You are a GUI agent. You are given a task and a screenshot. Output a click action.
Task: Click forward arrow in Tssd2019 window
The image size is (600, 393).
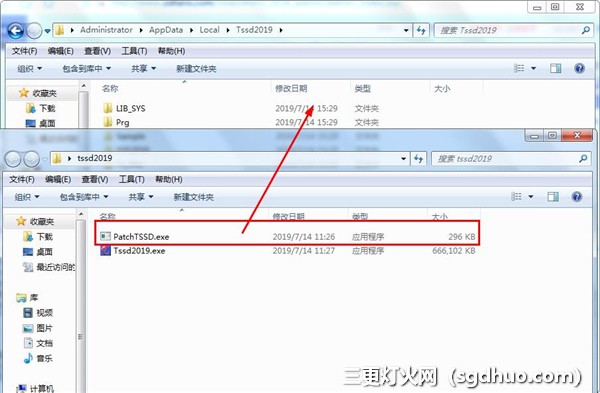(34, 31)
